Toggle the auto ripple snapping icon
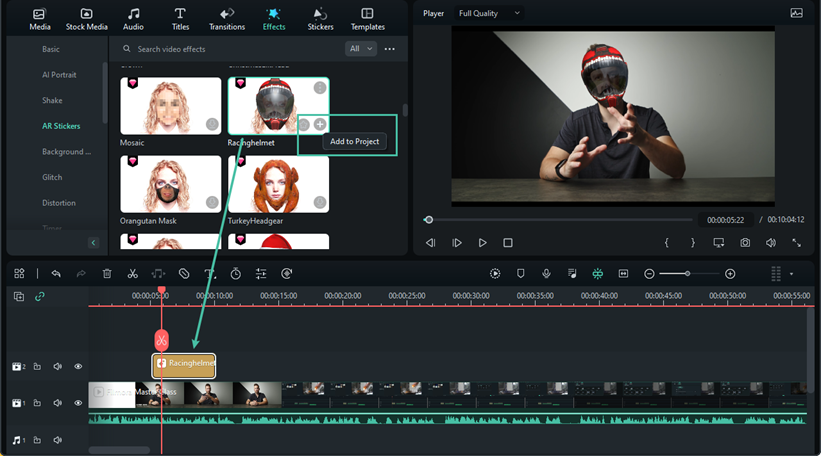The height and width of the screenshot is (456, 821). (x=597, y=273)
